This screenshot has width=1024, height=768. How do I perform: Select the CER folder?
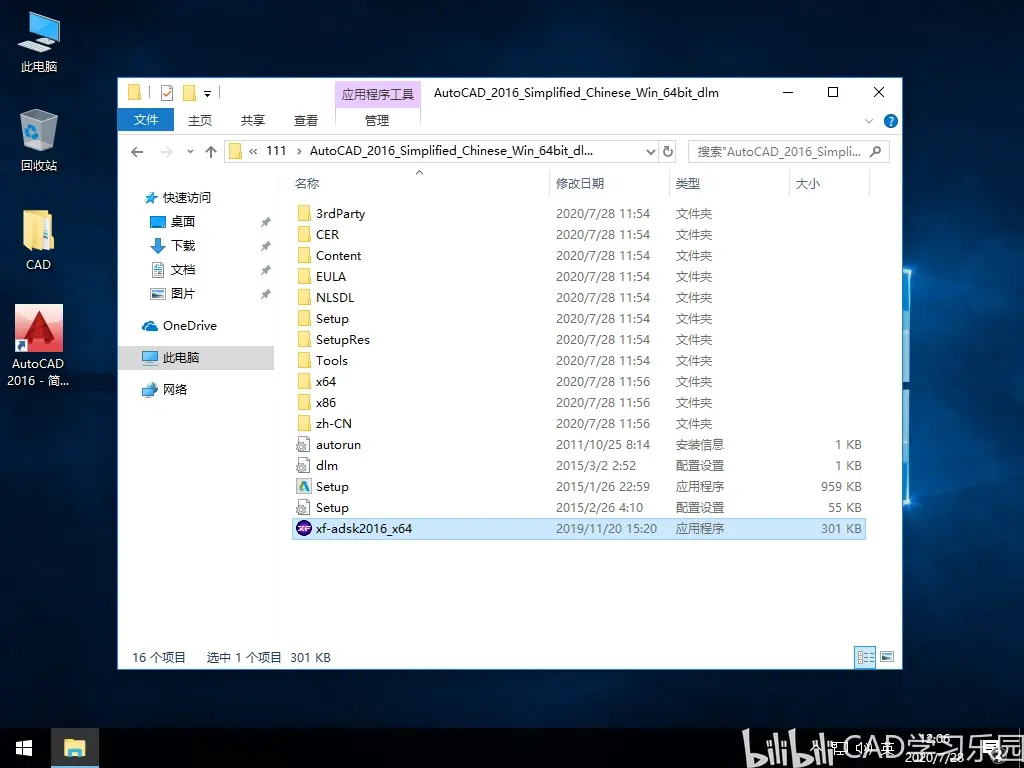[x=579, y=234]
